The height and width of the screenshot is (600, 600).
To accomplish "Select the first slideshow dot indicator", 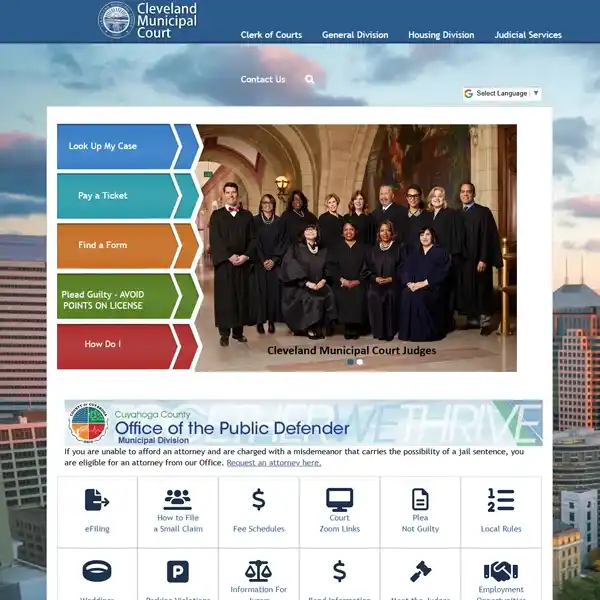I will [350, 362].
